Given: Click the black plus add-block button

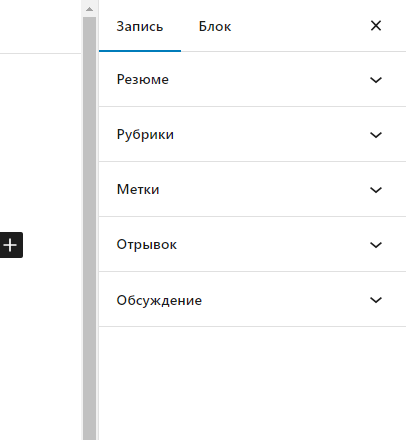Looking at the screenshot, I should pos(10,245).
